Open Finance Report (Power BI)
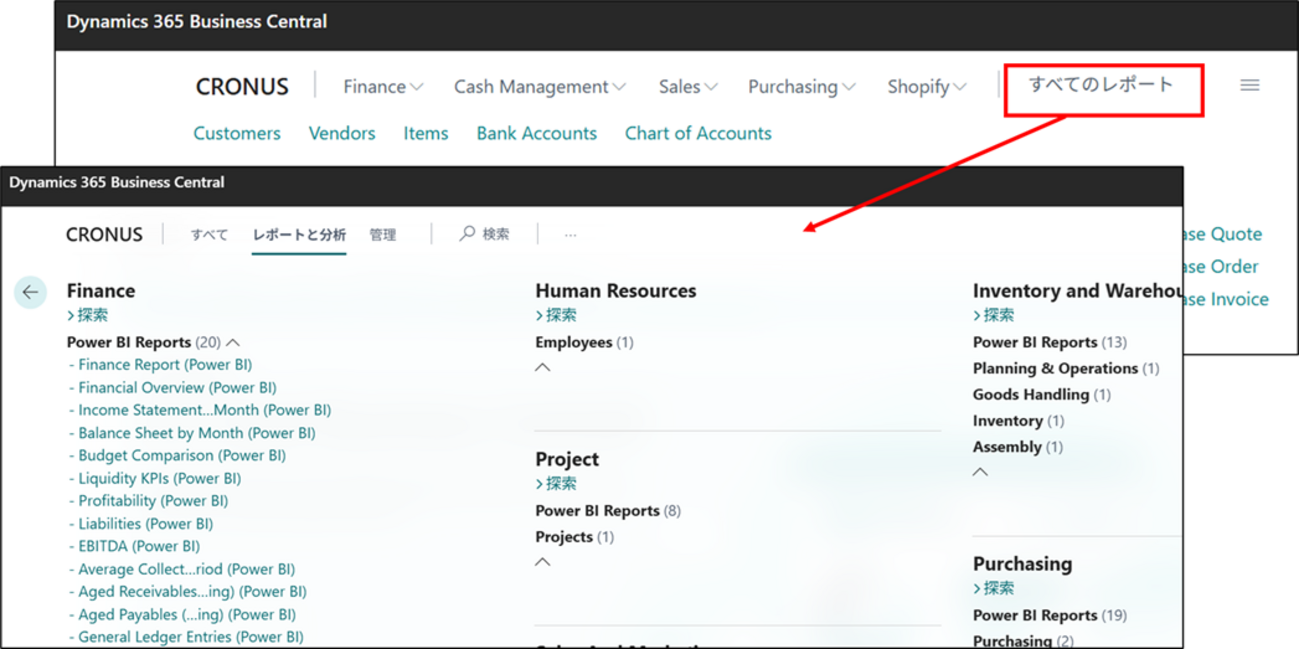 coord(165,365)
